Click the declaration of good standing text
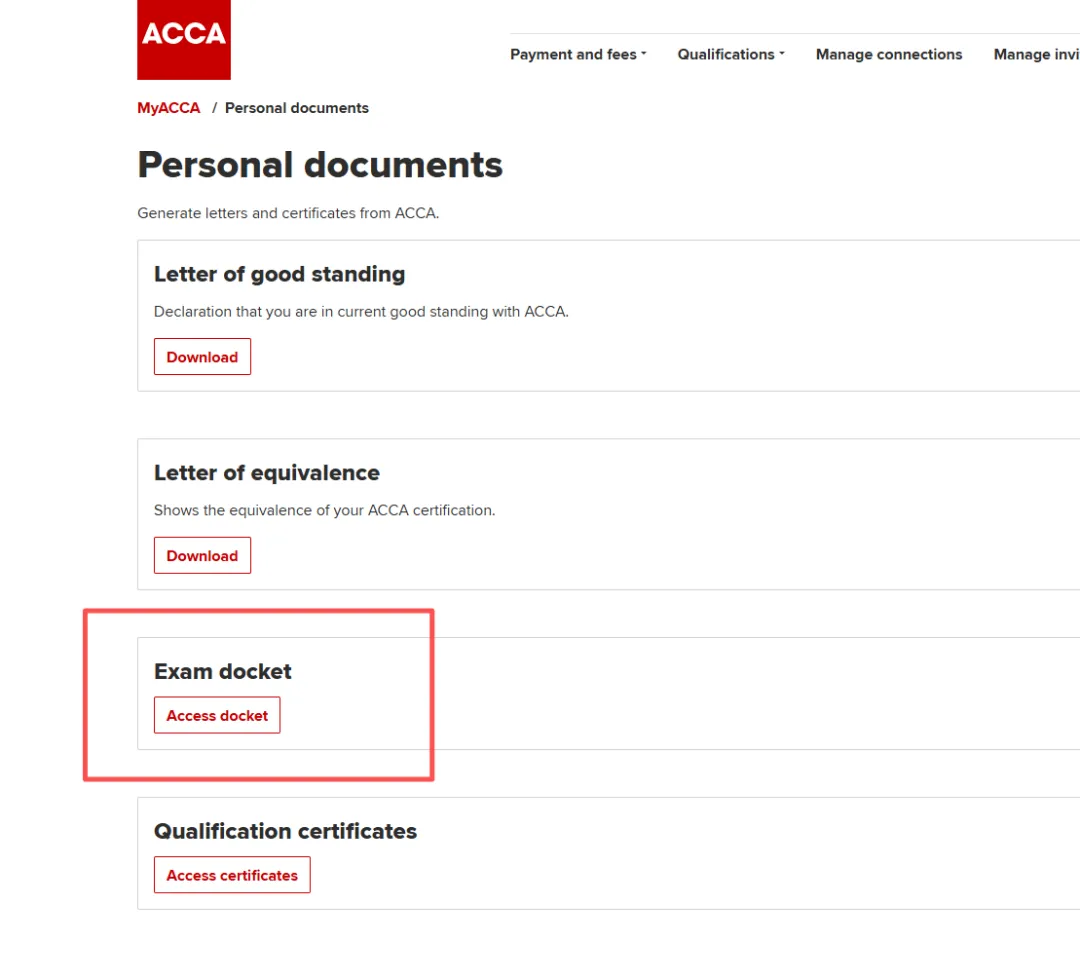 [361, 311]
